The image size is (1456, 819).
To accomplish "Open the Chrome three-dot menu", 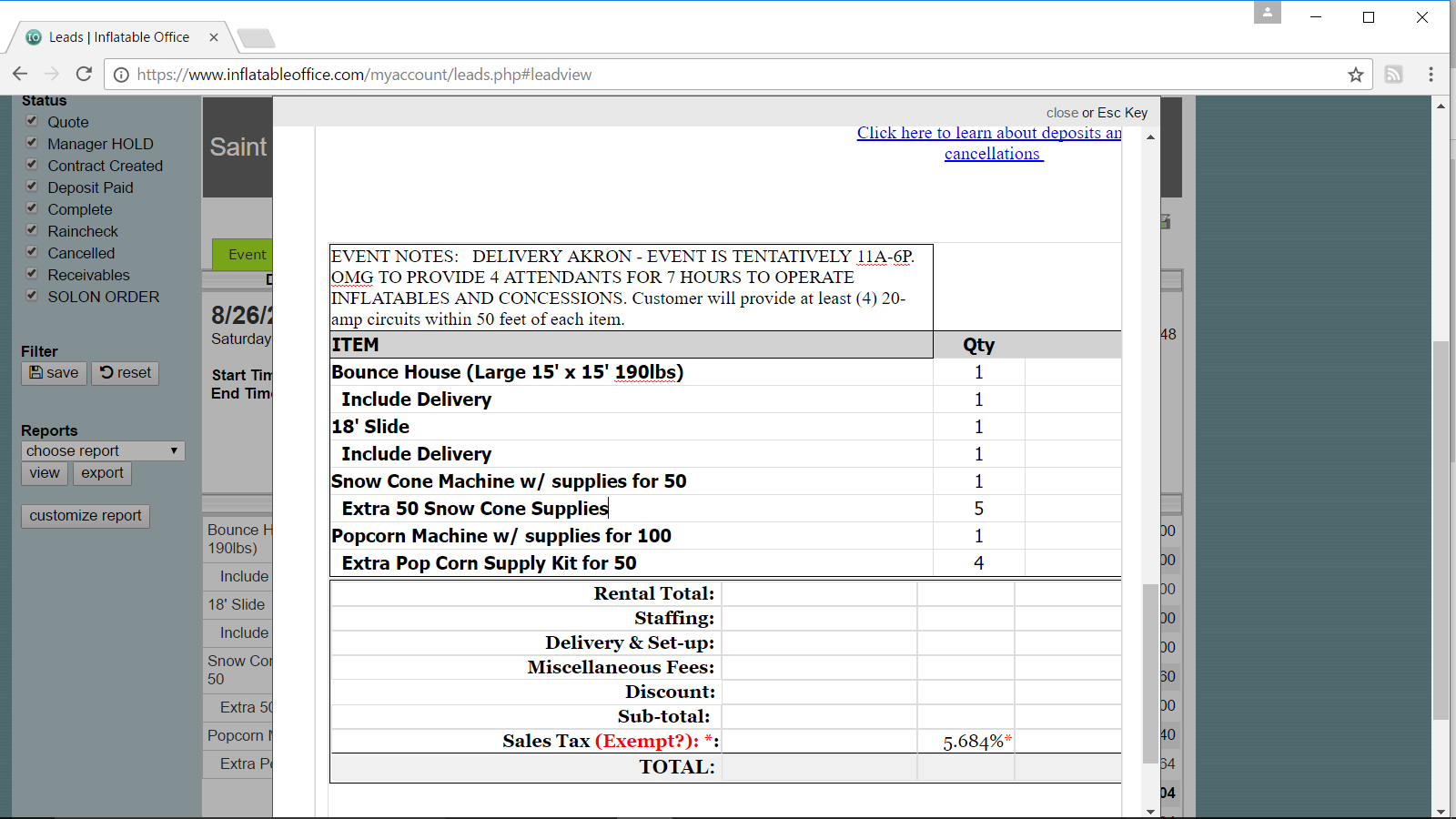I will (1431, 75).
